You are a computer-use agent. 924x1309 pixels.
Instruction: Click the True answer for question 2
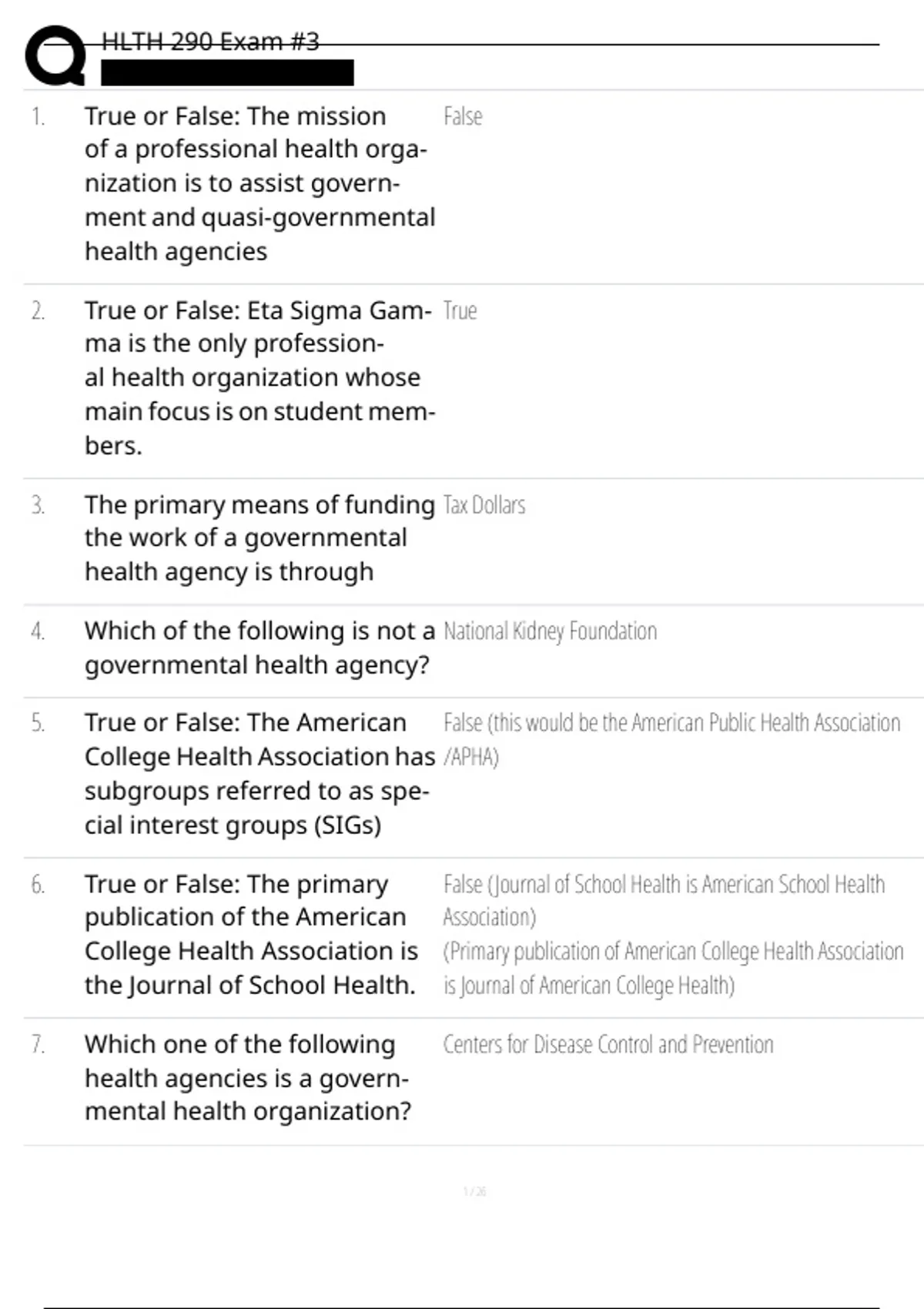pos(460,311)
